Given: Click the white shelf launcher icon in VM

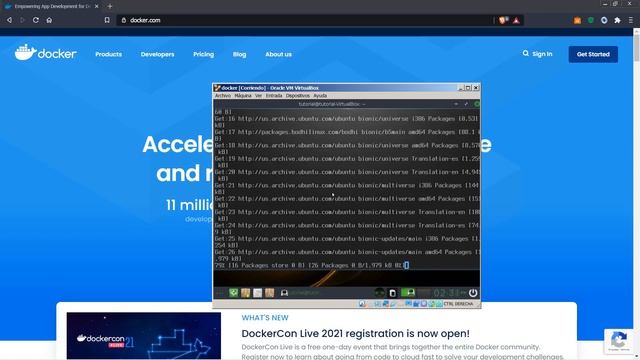Looking at the screenshot, I should 258,293.
